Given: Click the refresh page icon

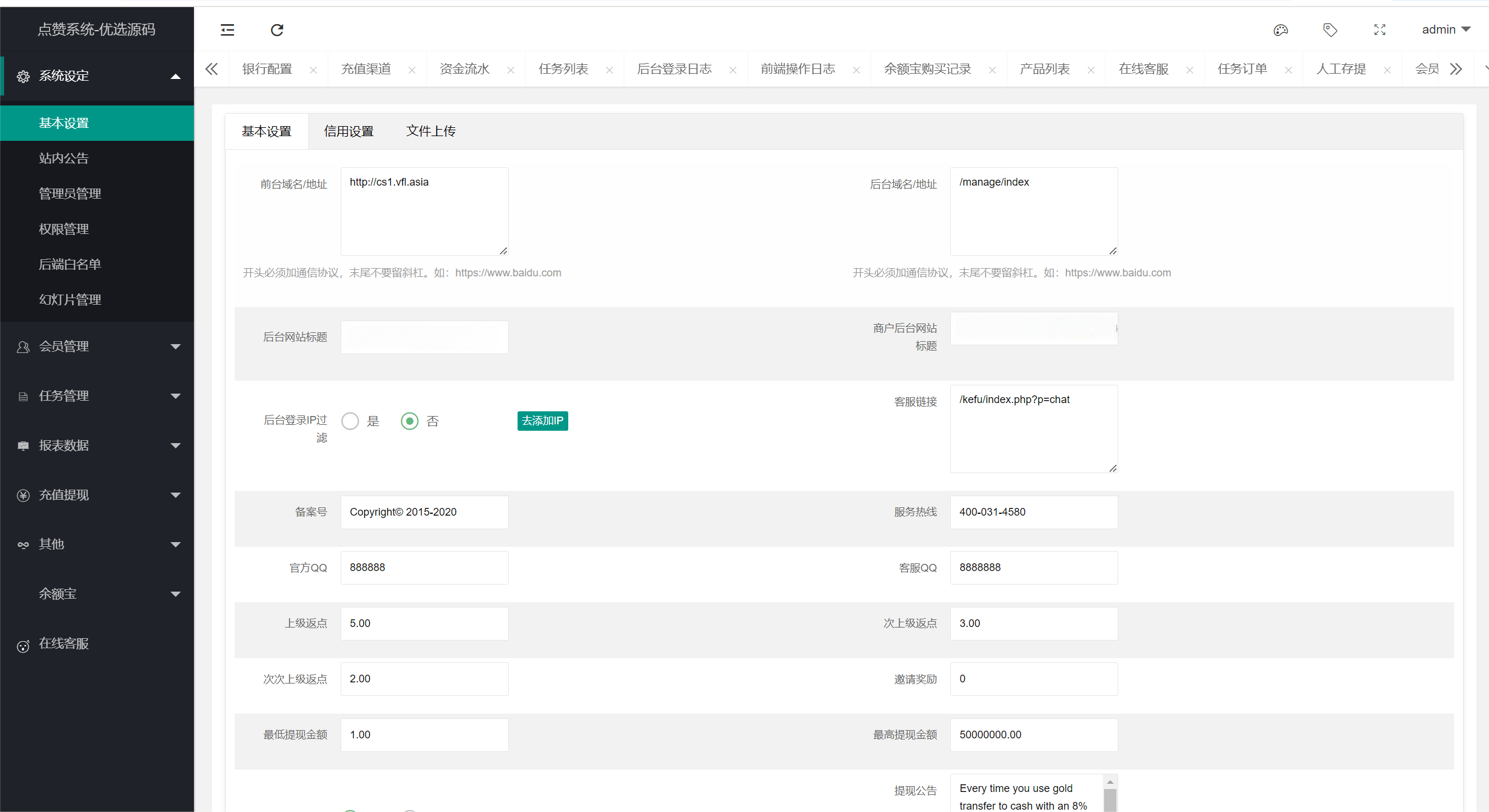Looking at the screenshot, I should (x=277, y=30).
